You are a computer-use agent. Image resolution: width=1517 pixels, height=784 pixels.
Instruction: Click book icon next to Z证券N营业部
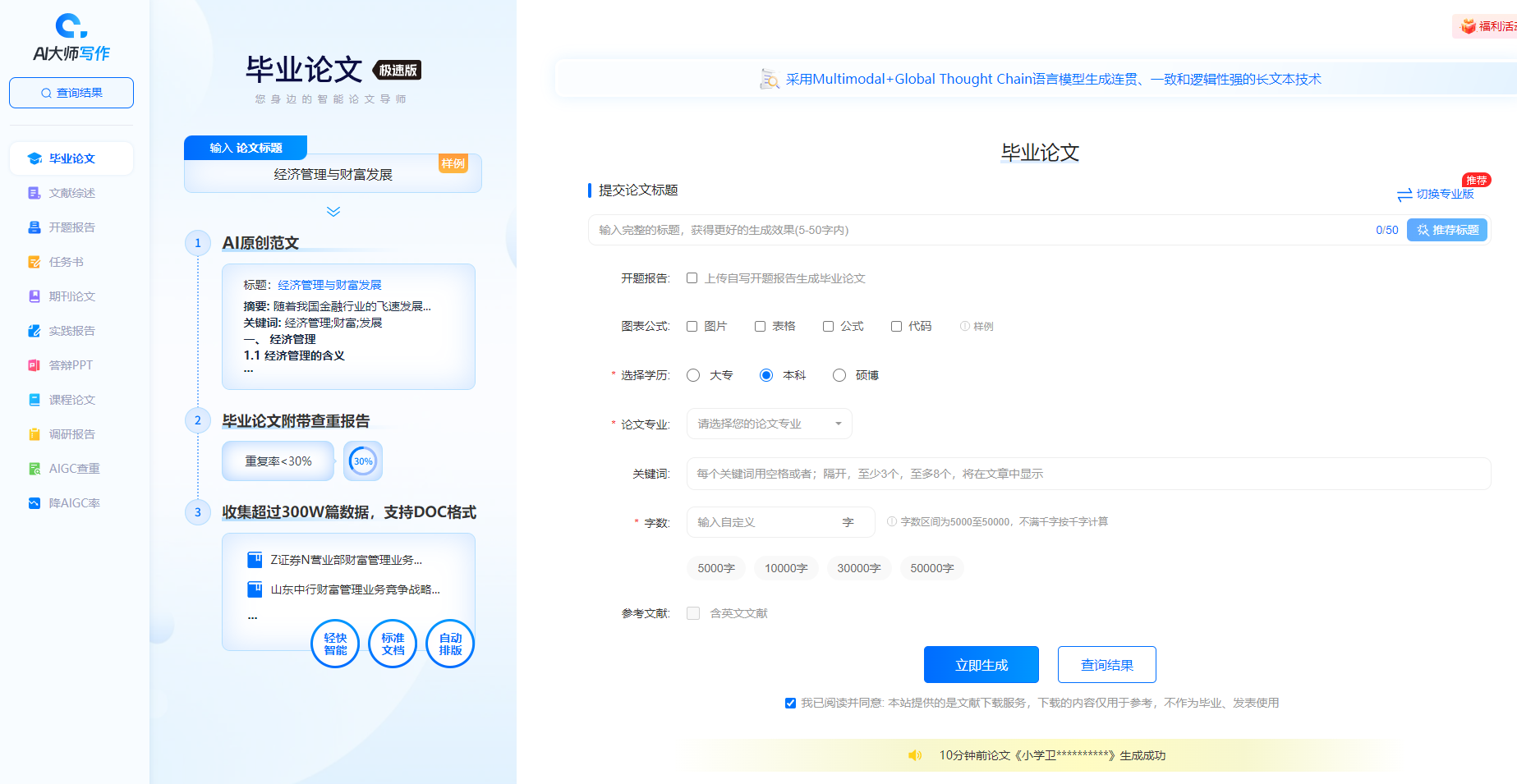[x=255, y=560]
